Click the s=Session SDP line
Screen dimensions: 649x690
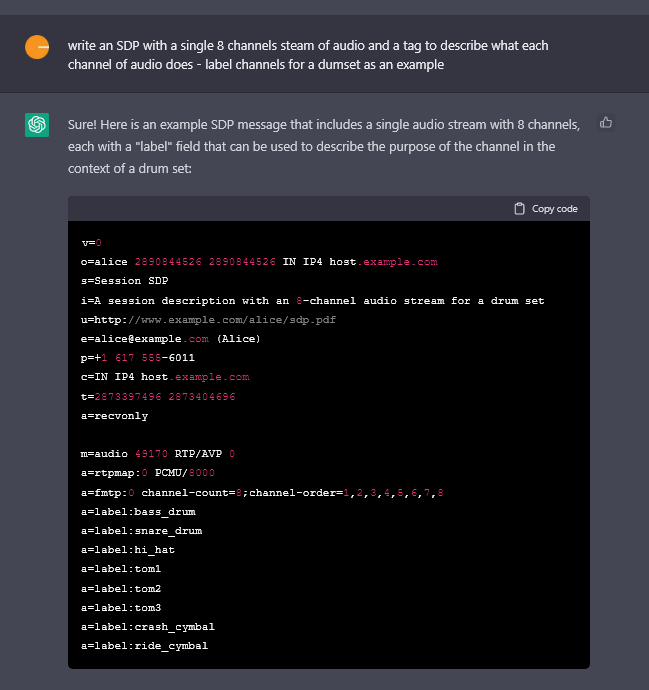point(125,281)
